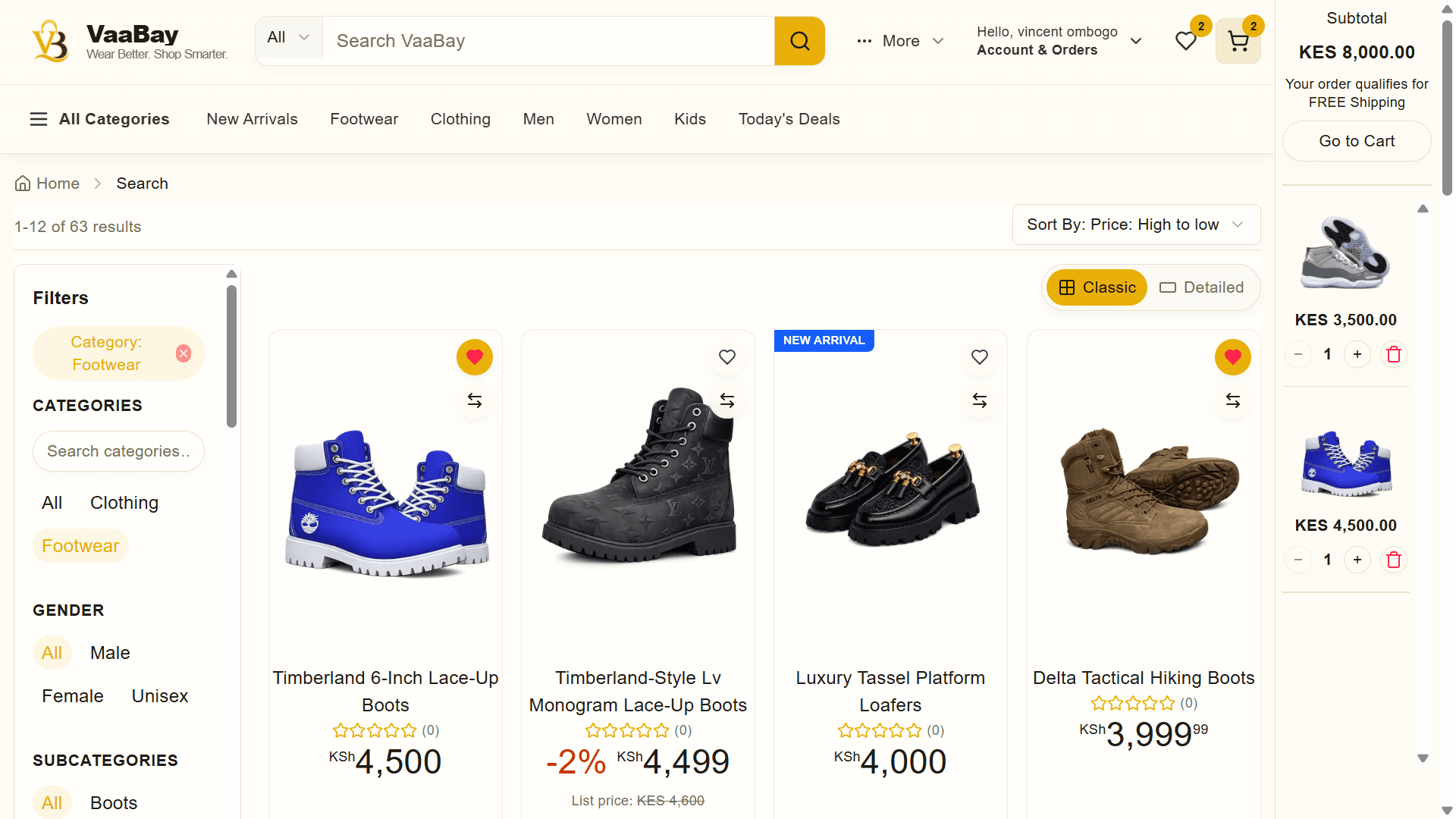The image size is (1456, 819).
Task: Click the yellow search magnifier button
Action: pyautogui.click(x=799, y=41)
